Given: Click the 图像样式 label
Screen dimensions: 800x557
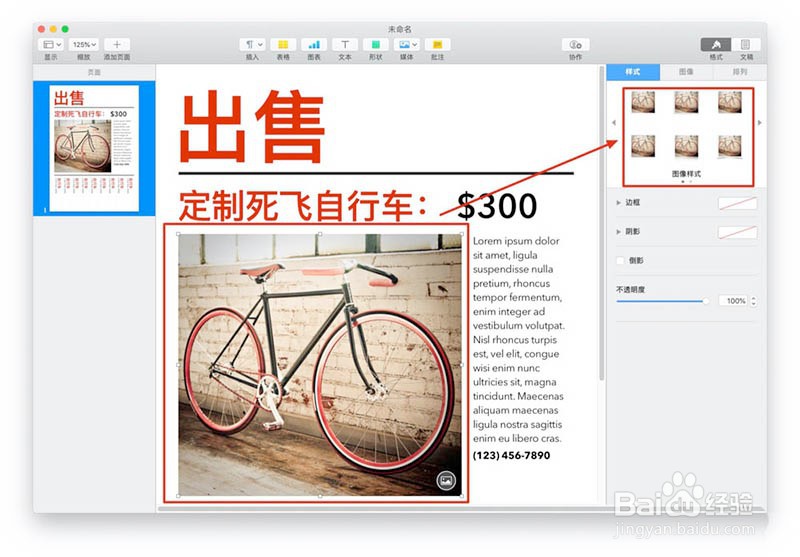Looking at the screenshot, I should (686, 174).
